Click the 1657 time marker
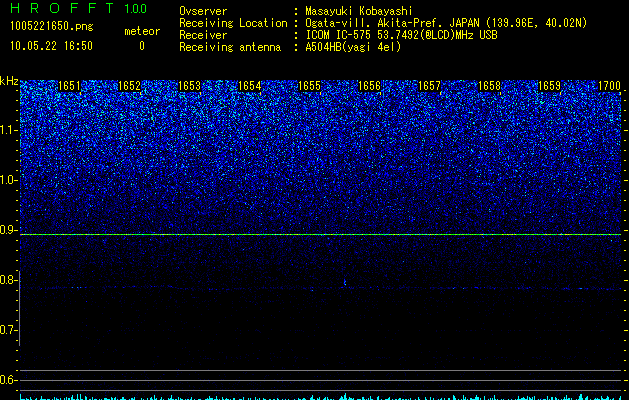Viewport: 629px width, 400px height. 430,86
